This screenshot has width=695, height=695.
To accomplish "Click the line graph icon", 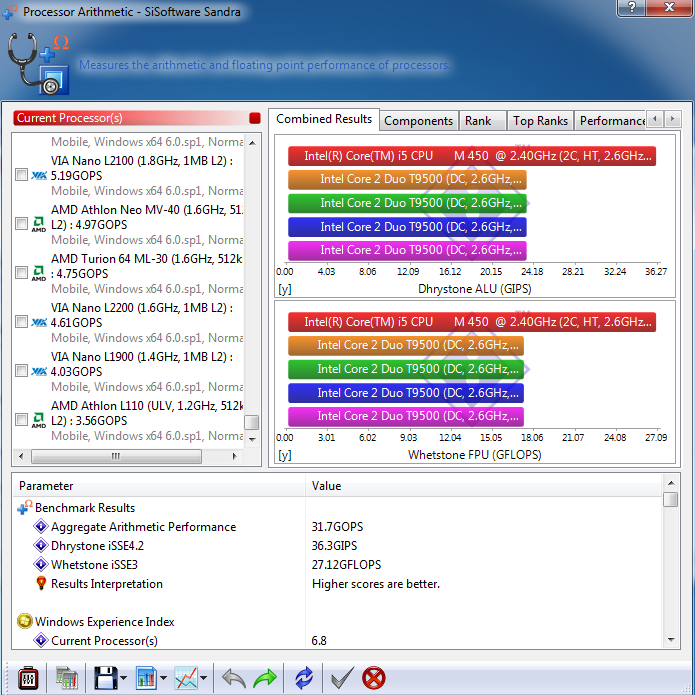I will [186, 678].
